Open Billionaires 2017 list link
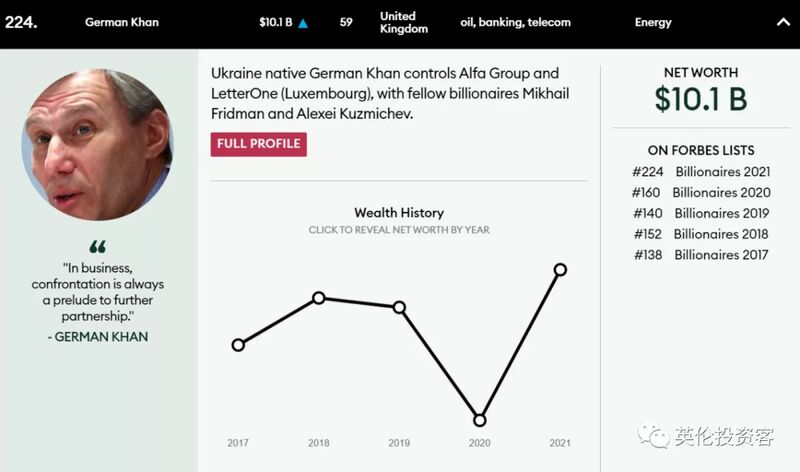 [x=721, y=255]
